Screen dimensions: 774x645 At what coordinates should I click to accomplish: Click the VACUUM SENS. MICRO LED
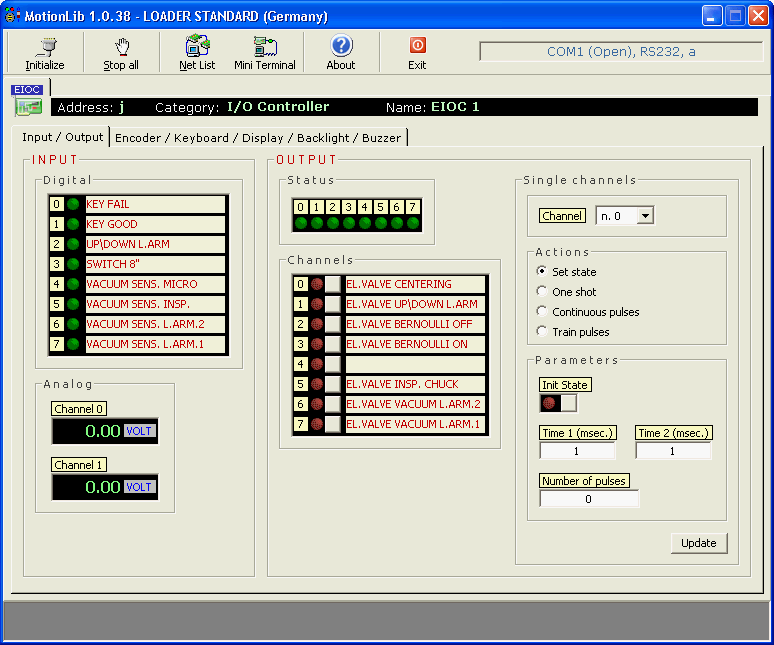pos(73,284)
